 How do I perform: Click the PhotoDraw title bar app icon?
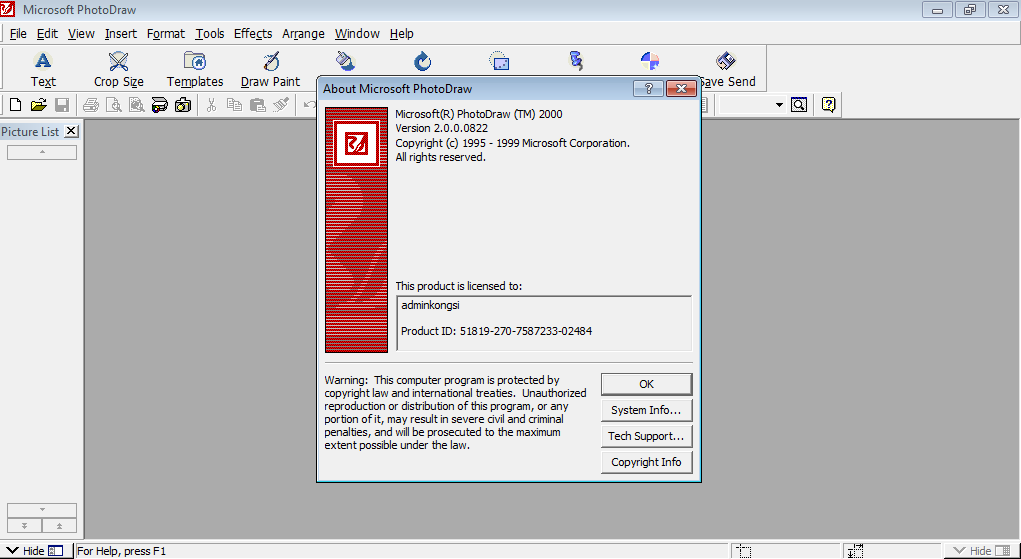(x=8, y=10)
